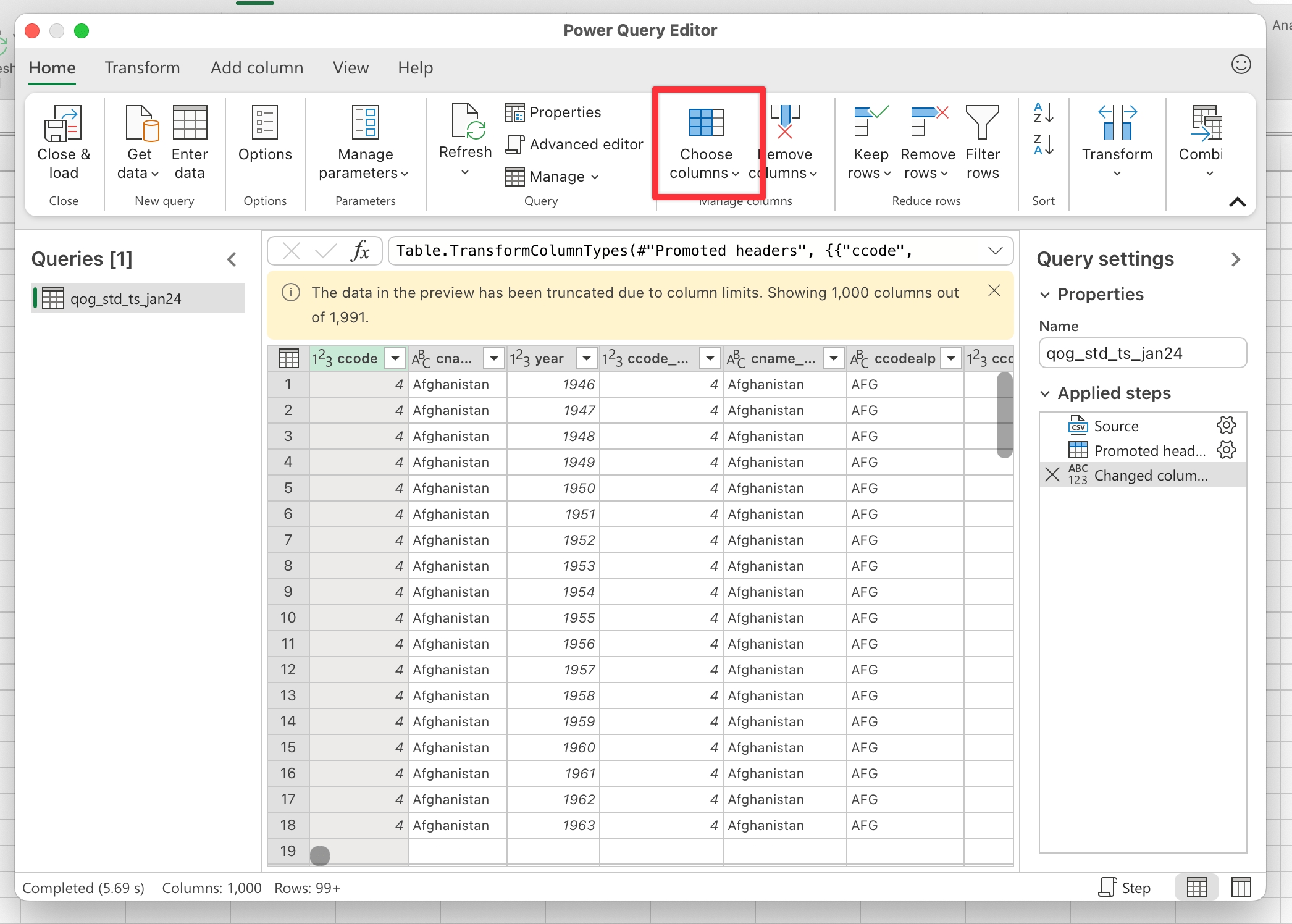The image size is (1292, 924).
Task: Collapse the Queries pane
Action: [x=232, y=259]
